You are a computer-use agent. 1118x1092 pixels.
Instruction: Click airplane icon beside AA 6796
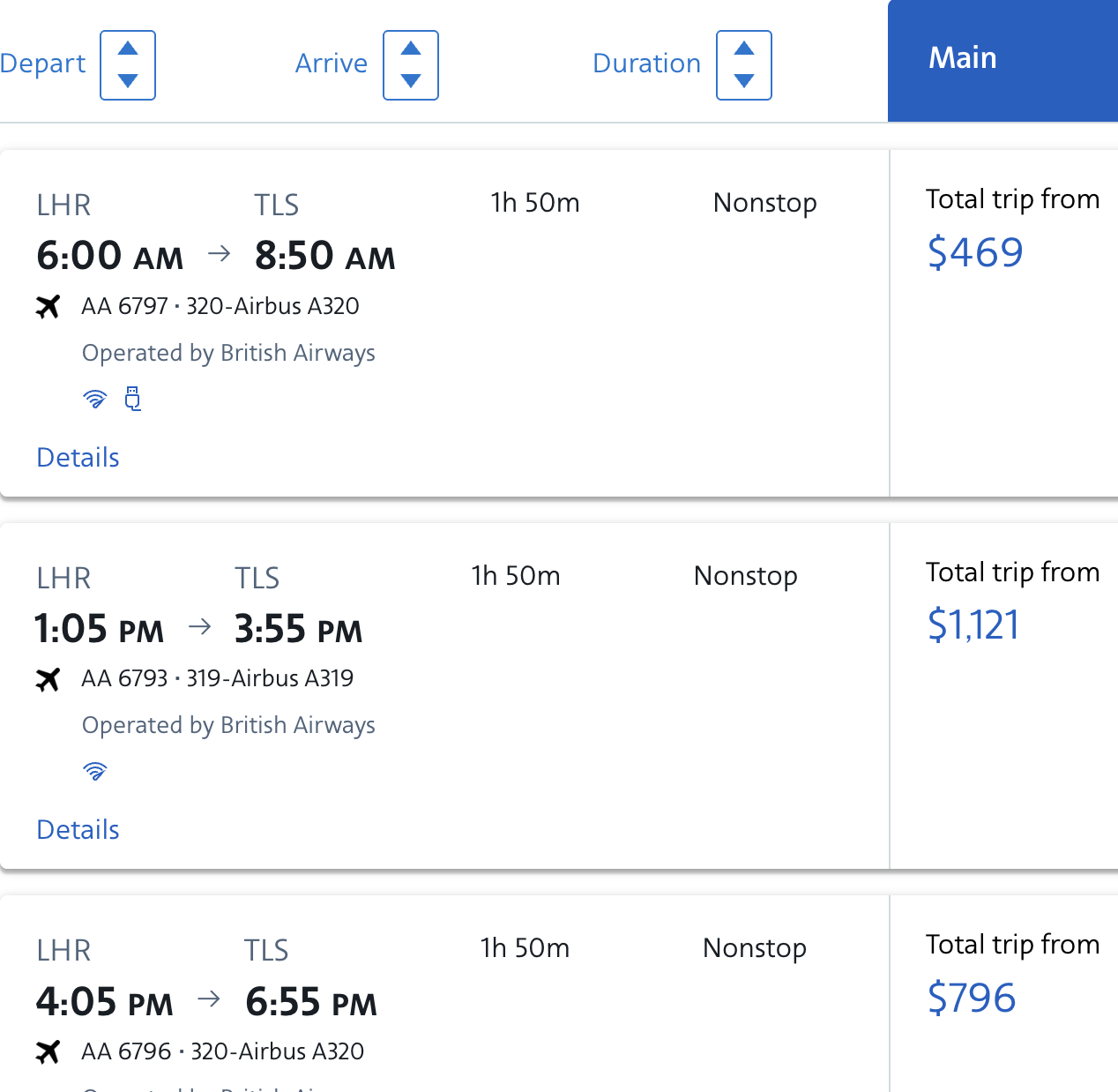(x=48, y=1051)
